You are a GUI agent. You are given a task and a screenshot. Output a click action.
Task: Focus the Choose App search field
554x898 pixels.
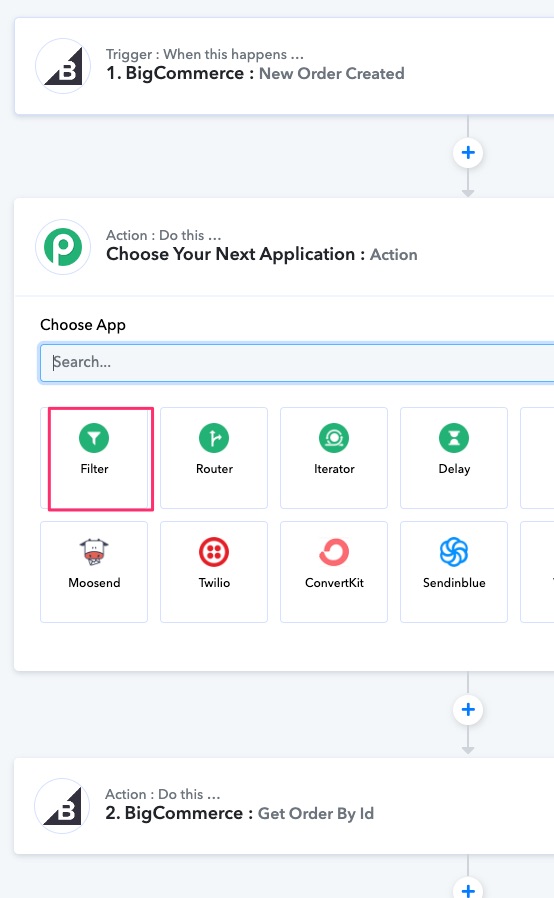coord(297,363)
